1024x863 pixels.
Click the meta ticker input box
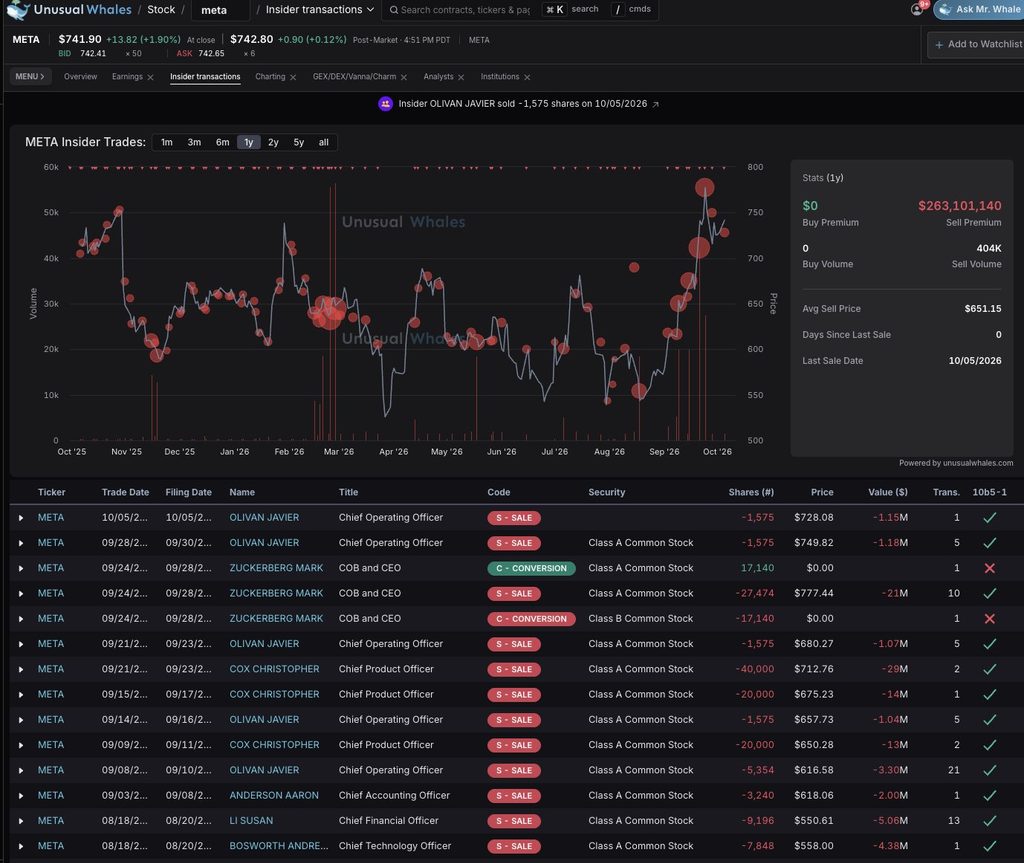[x=222, y=10]
